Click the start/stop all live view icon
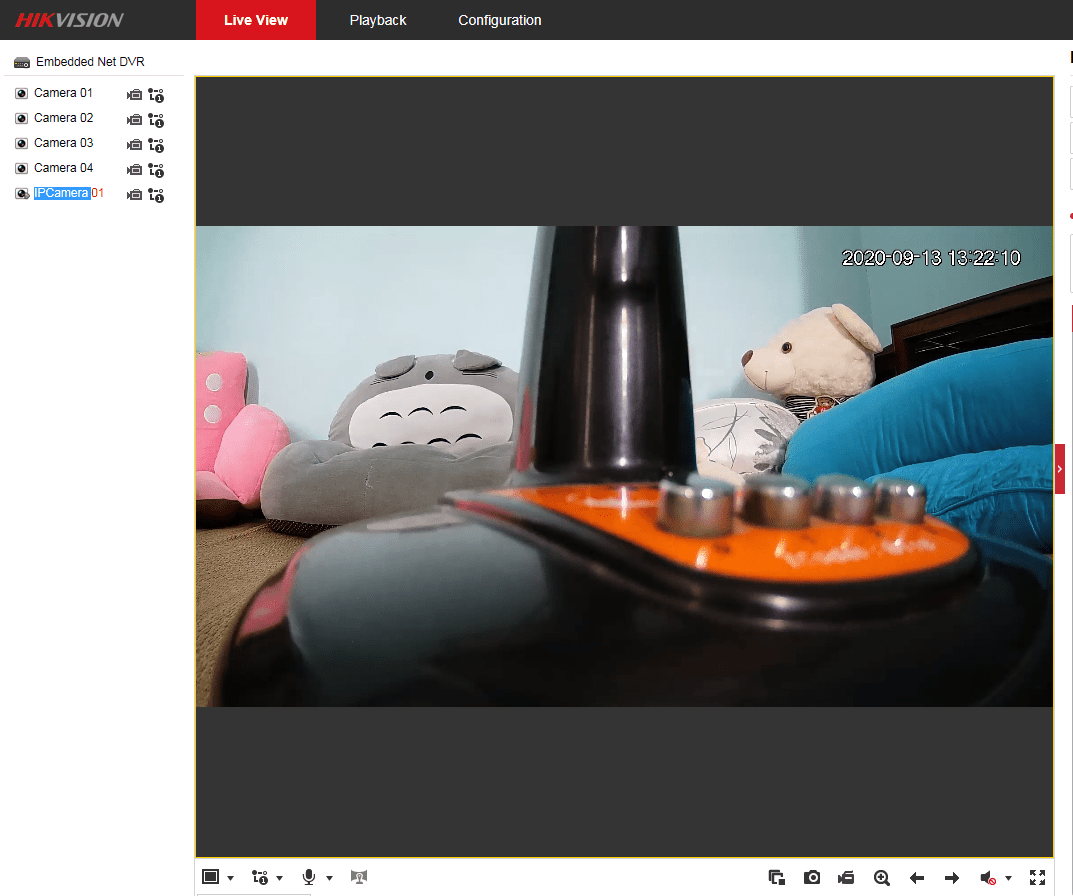The image size is (1073, 896). [777, 877]
